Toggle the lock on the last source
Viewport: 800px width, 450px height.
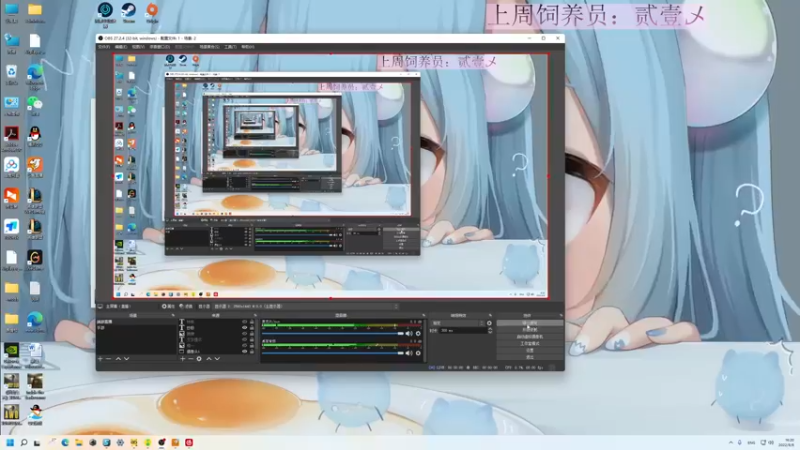[252, 352]
